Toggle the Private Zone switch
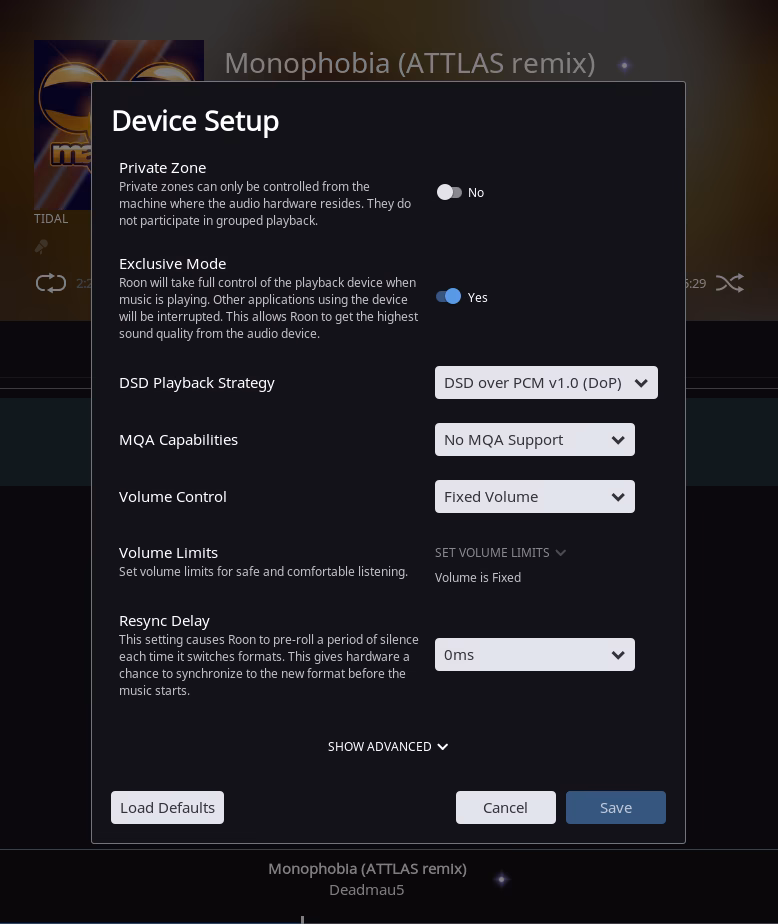Viewport: 778px width, 924px height. pyautogui.click(x=449, y=192)
